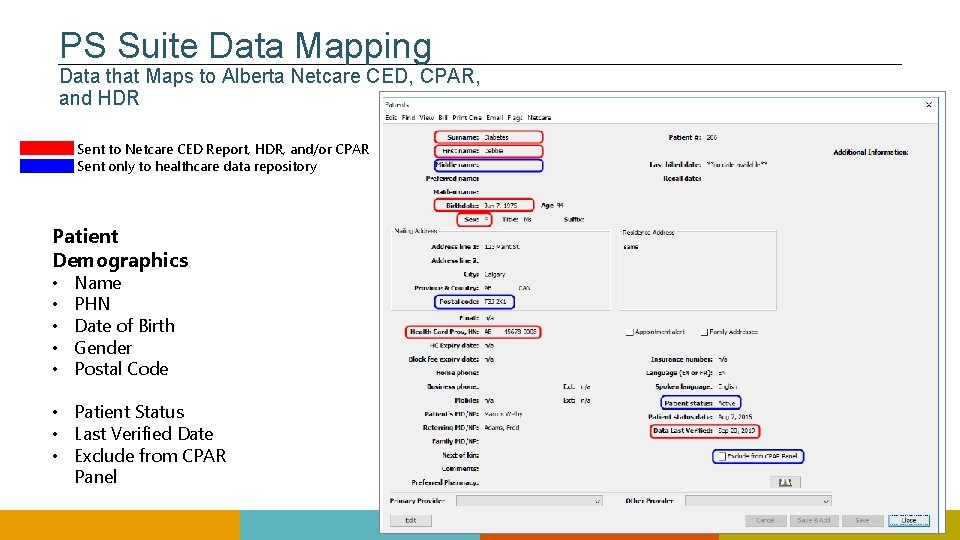
Task: Click the City value Calgary
Action: point(495,274)
